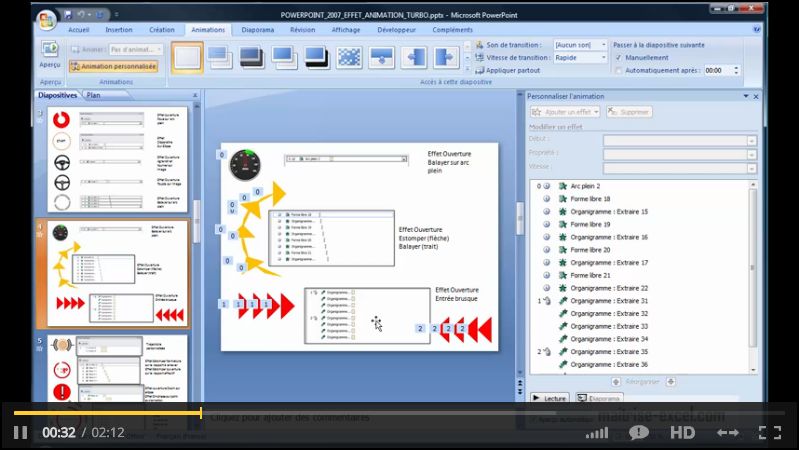Select the no-transition thumbnail in gallery
Image resolution: width=799 pixels, height=450 pixels.
(188, 57)
